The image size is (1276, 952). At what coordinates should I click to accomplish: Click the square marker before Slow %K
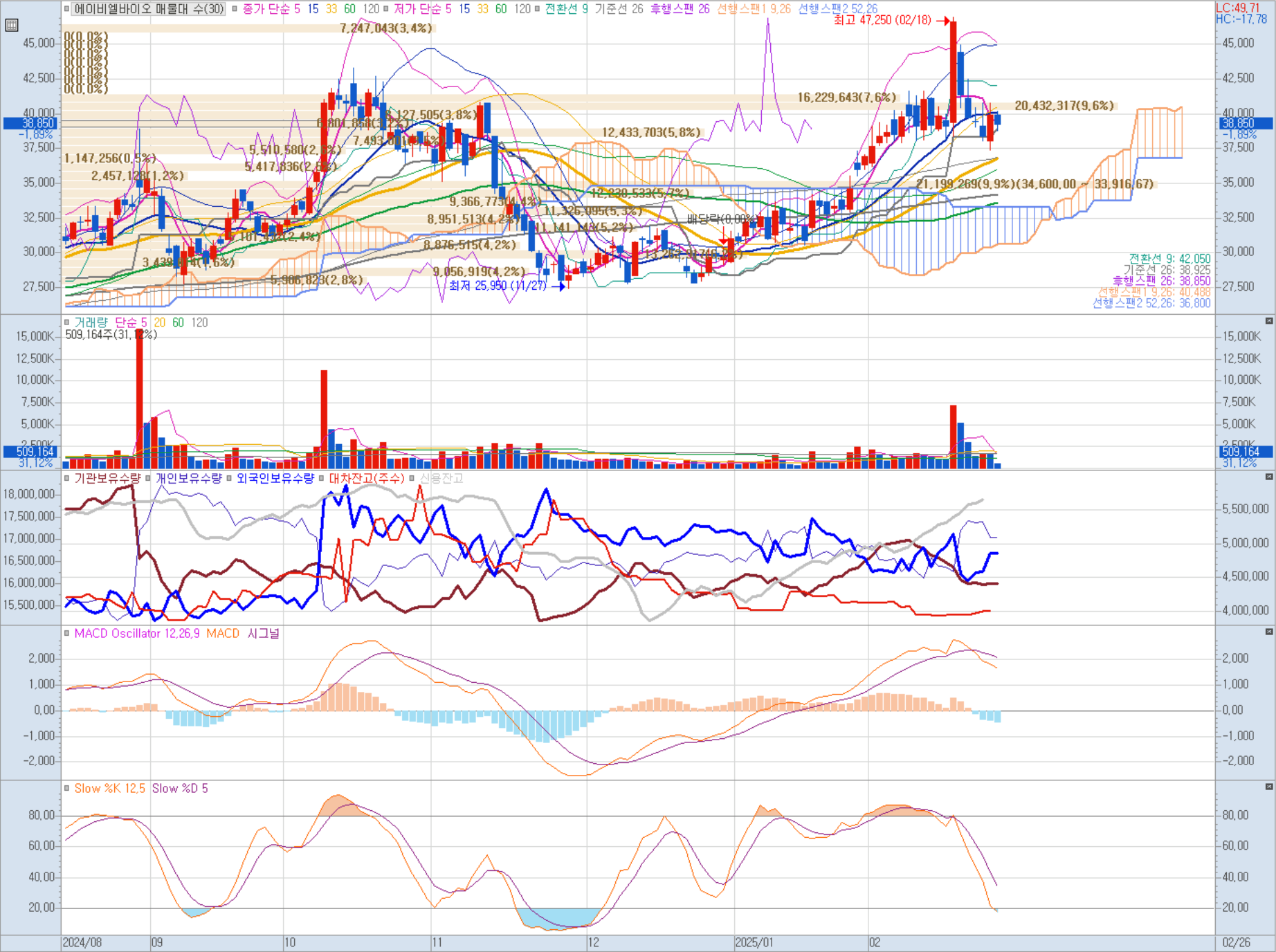pos(67,788)
